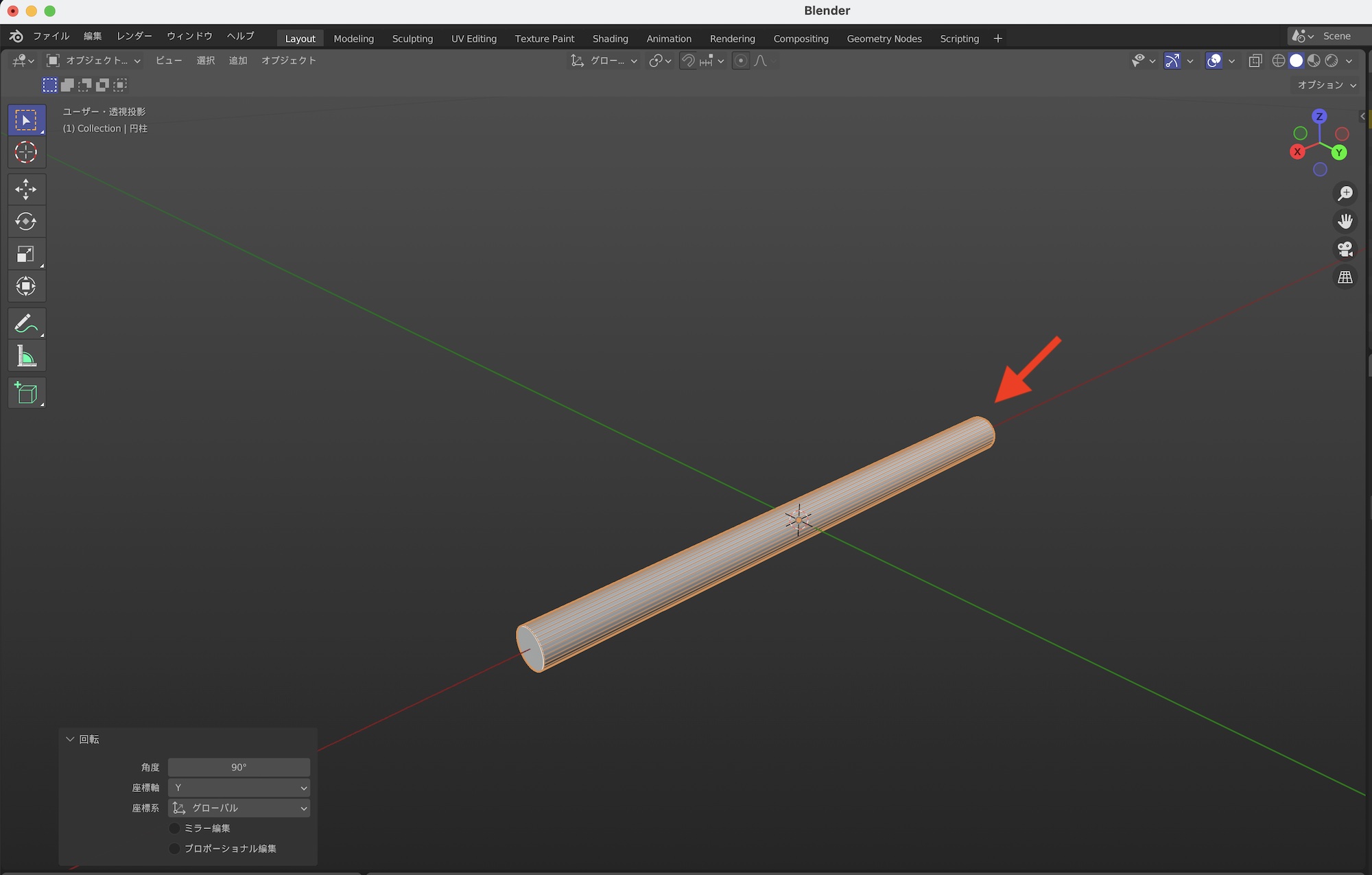1372x875 pixels.
Task: Open the レンダー menu
Action: pyautogui.click(x=134, y=36)
